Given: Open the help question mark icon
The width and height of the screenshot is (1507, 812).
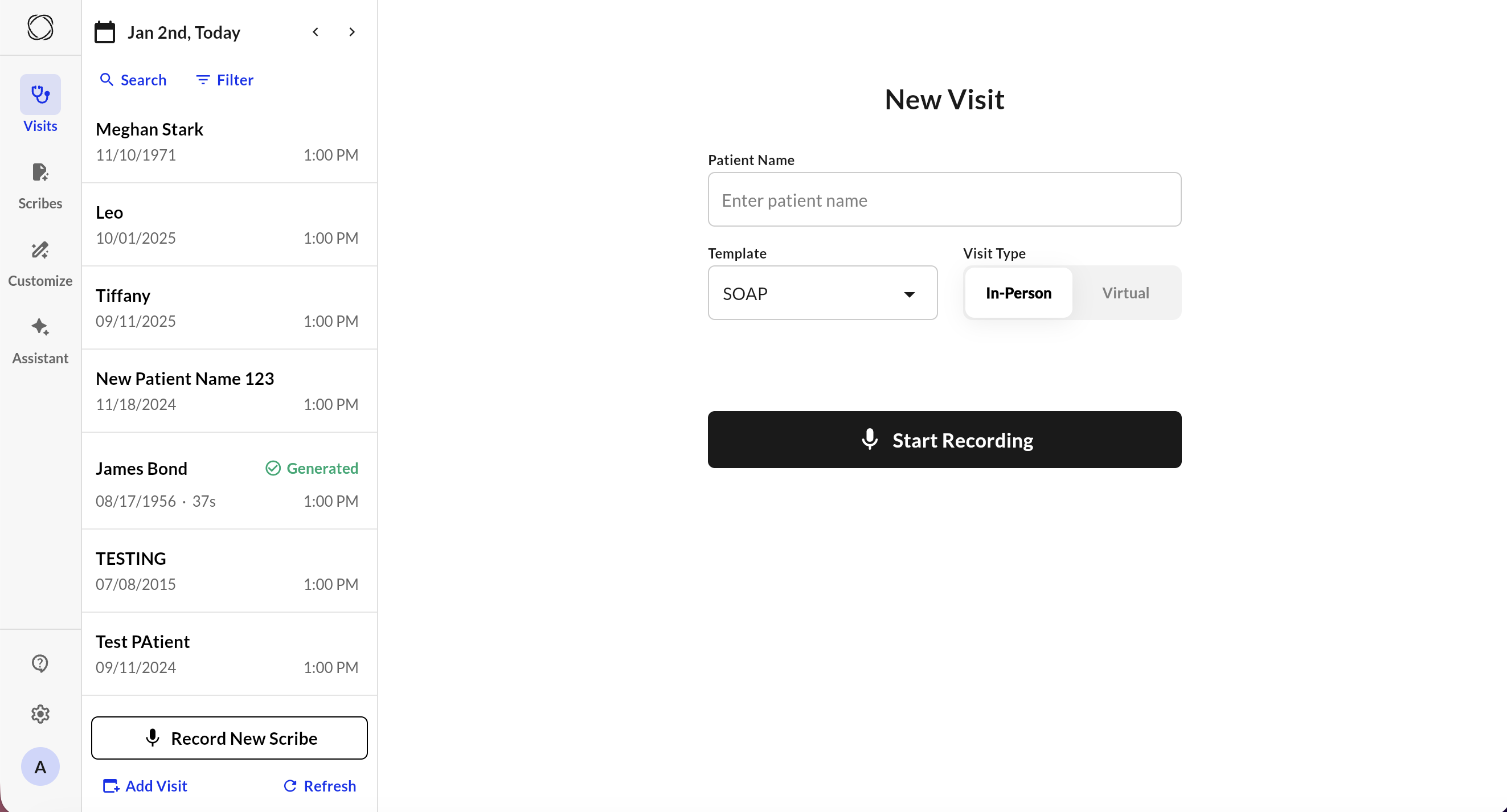Looking at the screenshot, I should coord(40,663).
